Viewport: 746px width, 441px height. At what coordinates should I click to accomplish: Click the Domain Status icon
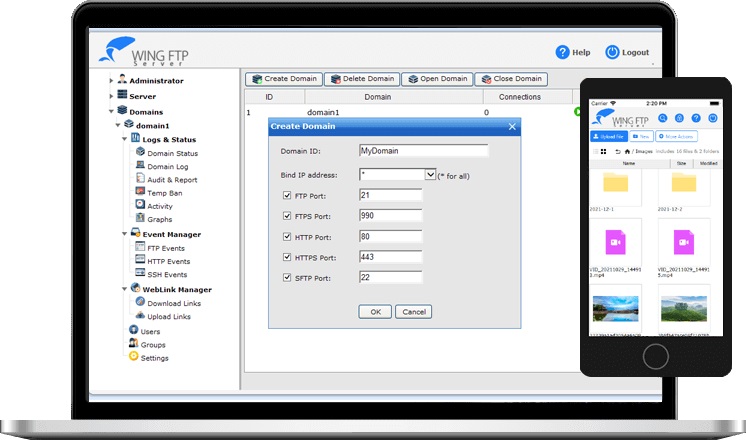click(140, 151)
